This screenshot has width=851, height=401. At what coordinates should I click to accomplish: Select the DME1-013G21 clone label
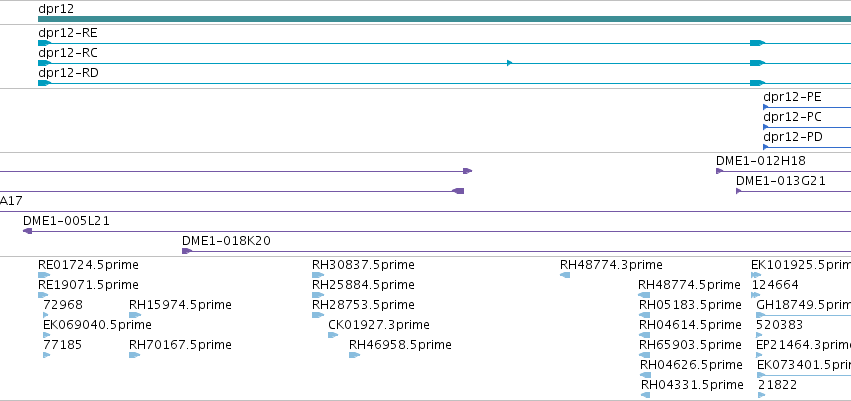pos(780,181)
